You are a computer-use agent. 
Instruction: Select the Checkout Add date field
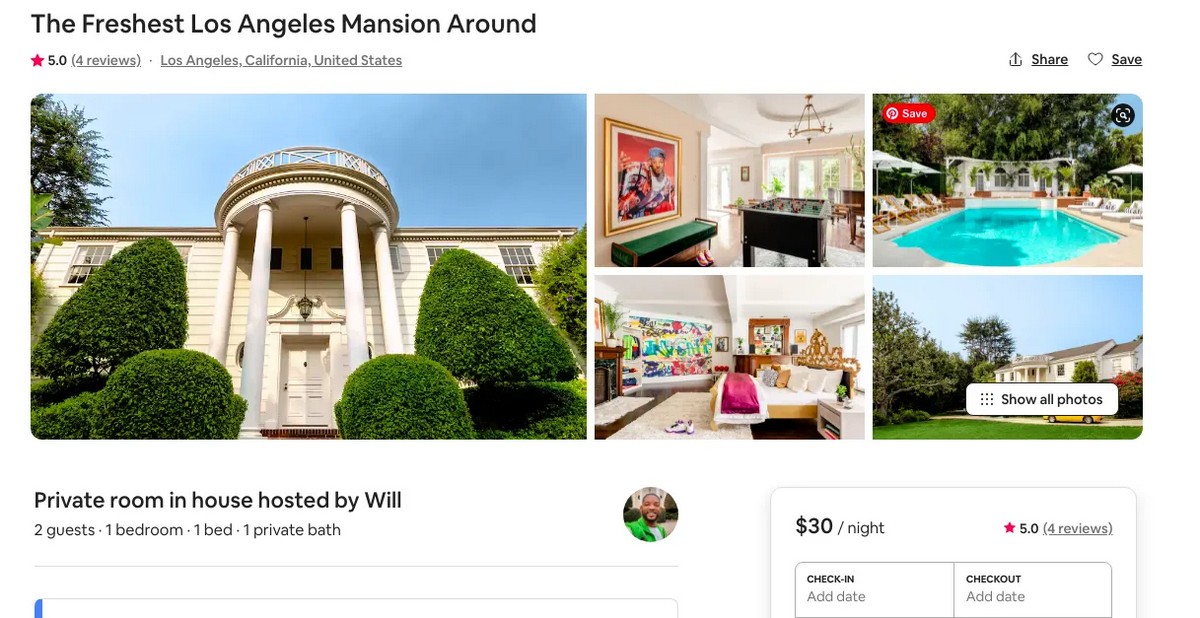[1033, 589]
